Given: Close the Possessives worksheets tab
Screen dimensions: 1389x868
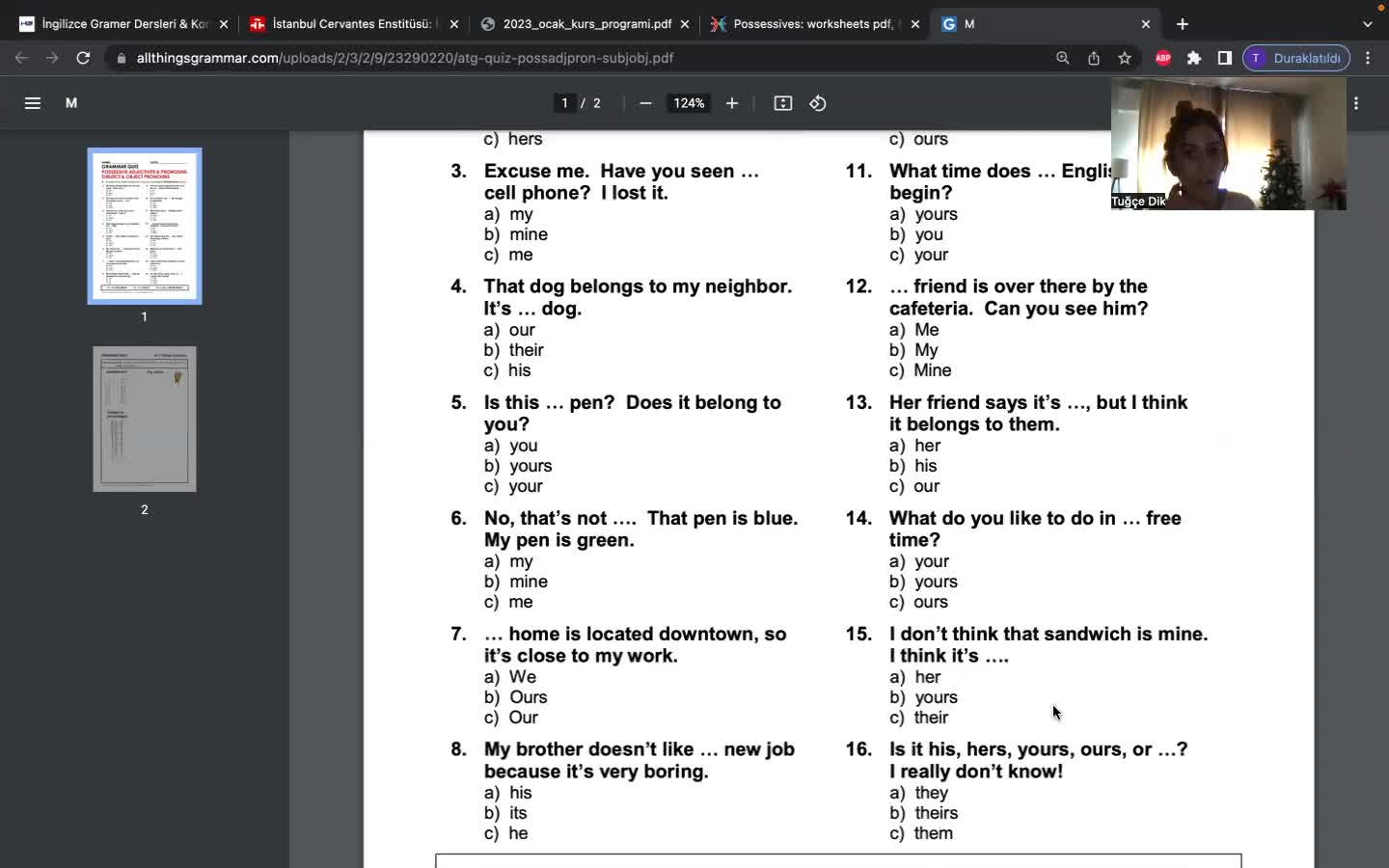Looking at the screenshot, I should (915, 24).
